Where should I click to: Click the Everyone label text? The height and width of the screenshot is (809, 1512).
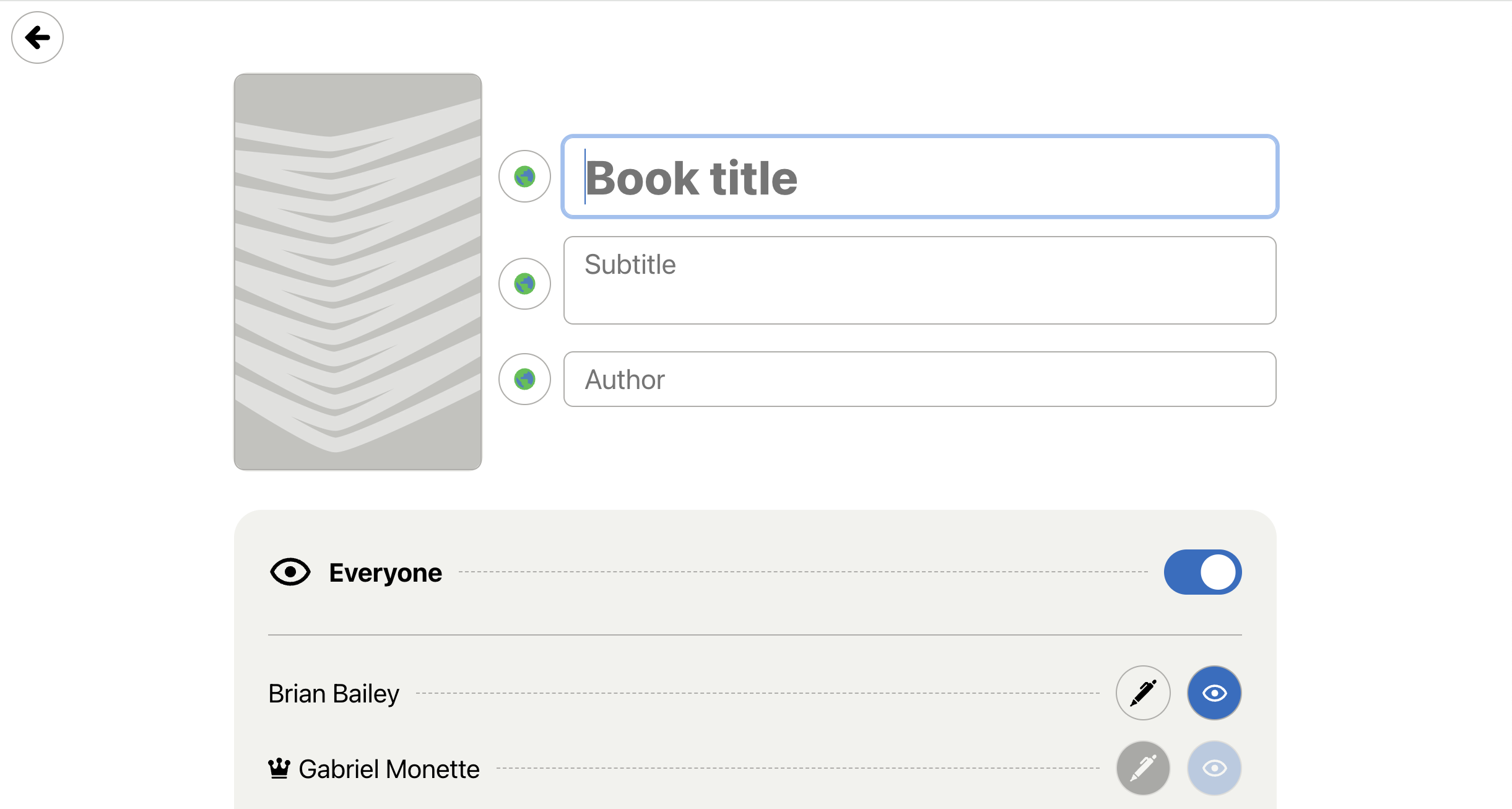tap(386, 572)
